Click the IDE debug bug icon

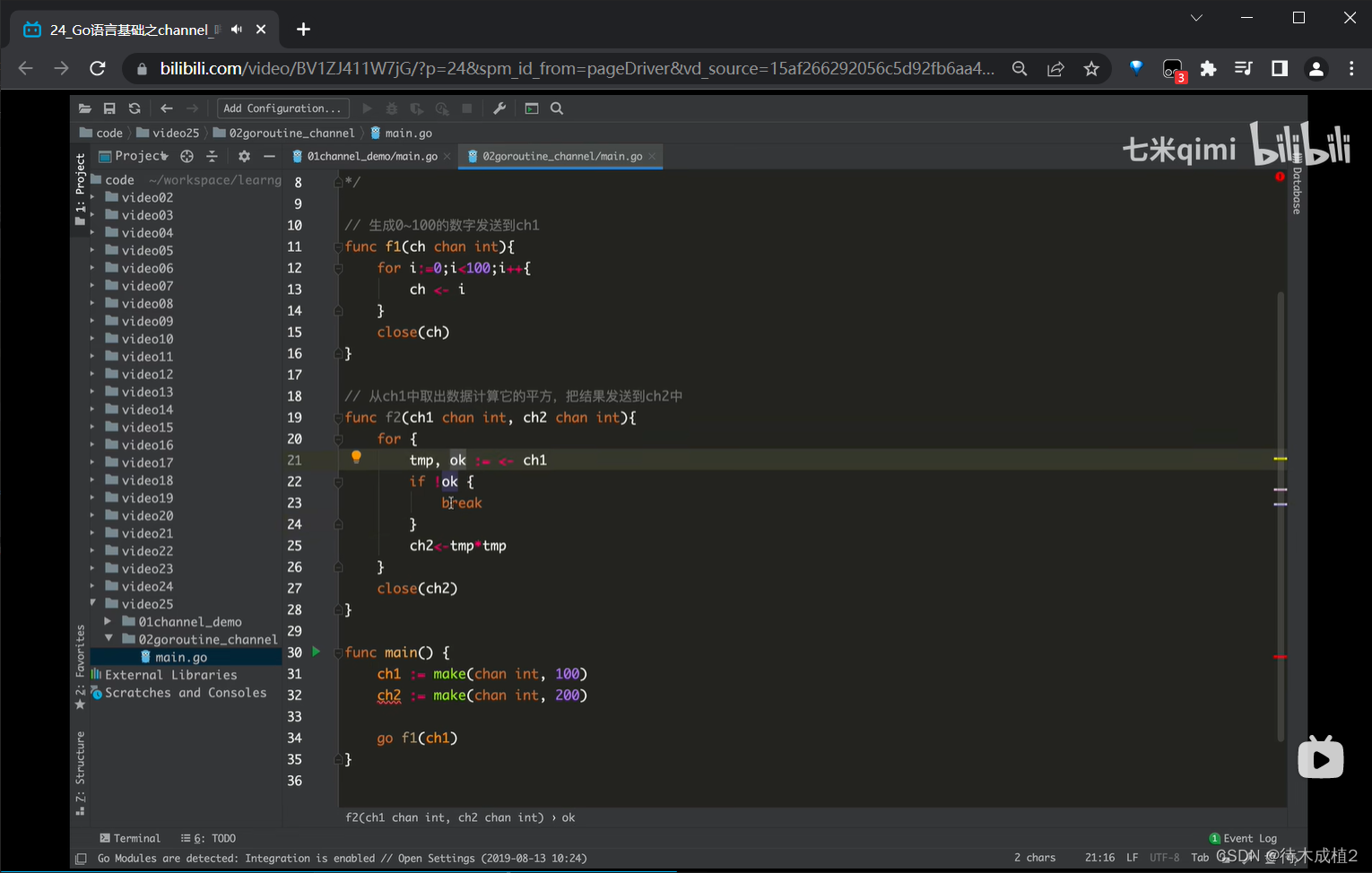(x=392, y=108)
